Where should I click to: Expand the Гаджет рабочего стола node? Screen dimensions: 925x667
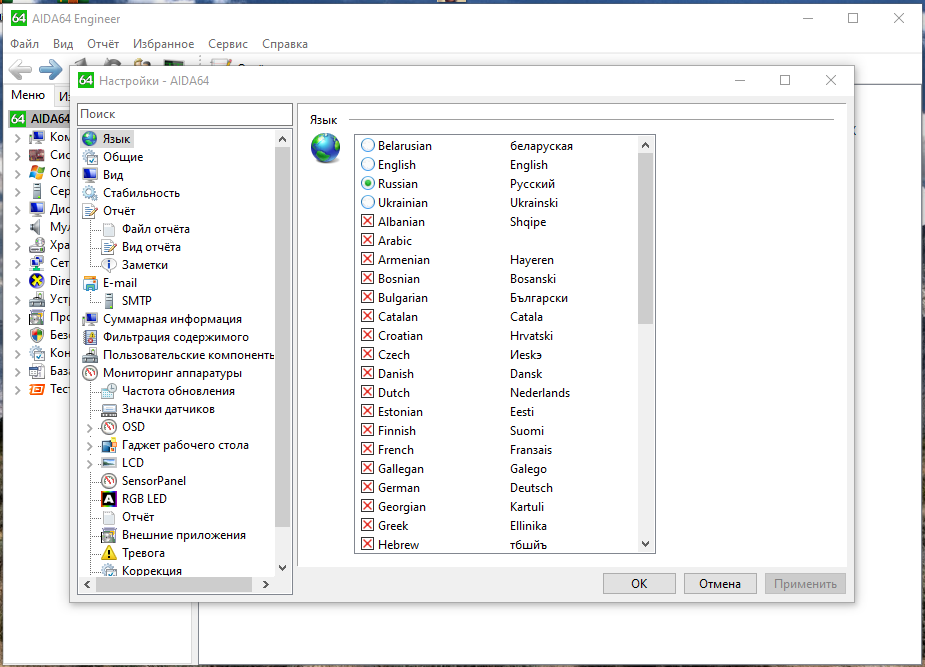[90, 446]
